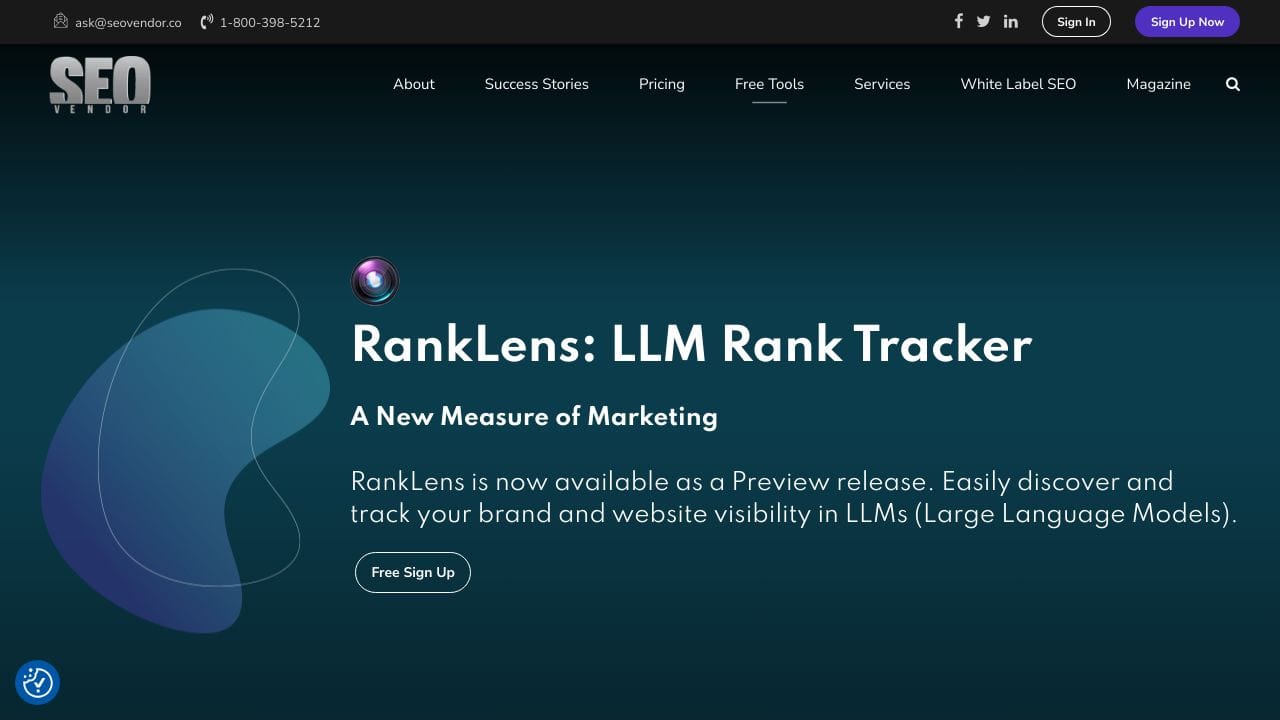Click the RankLens: LLM Rank Tracker heading
The height and width of the screenshot is (720, 1280).
click(691, 344)
